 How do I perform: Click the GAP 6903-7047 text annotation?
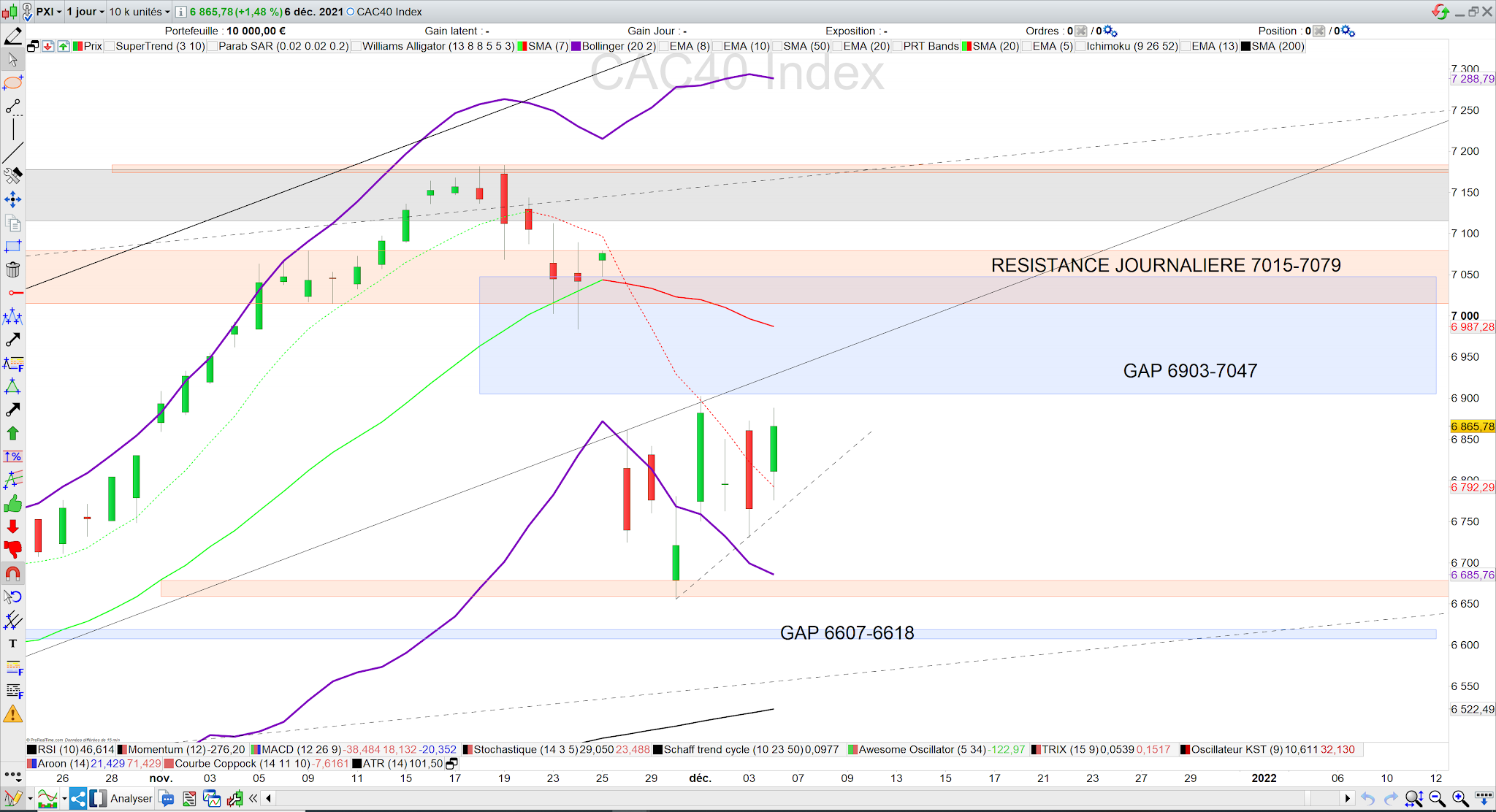(x=1190, y=371)
